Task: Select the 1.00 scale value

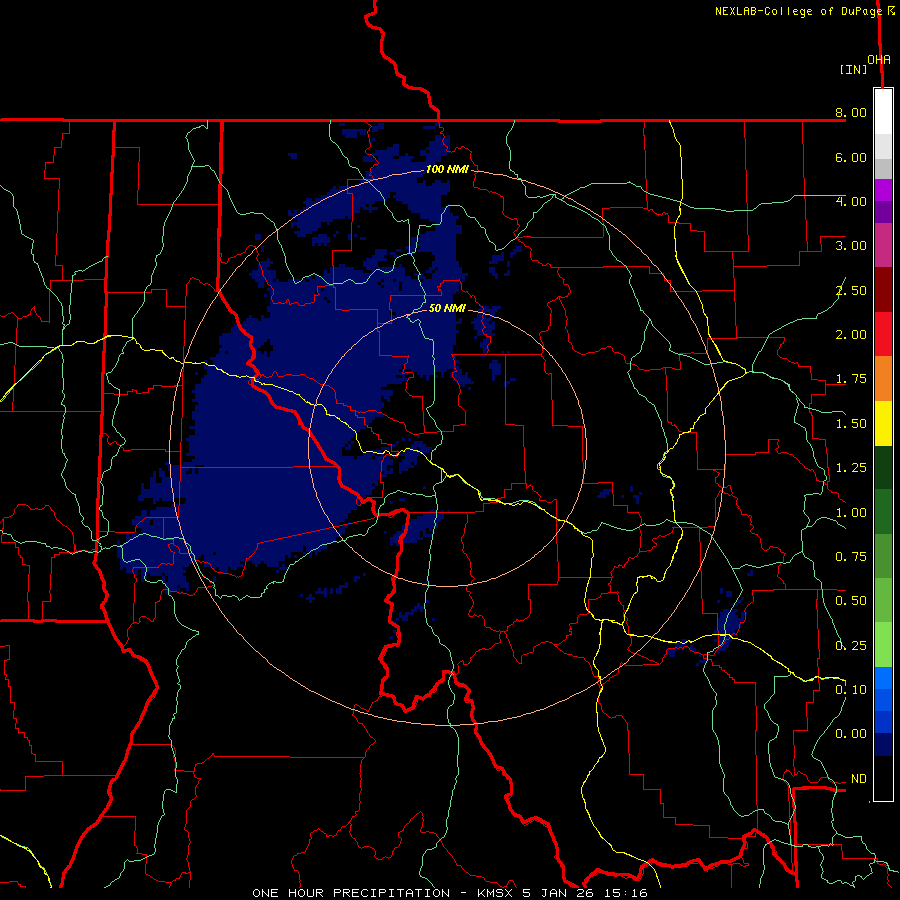Action: click(x=851, y=513)
